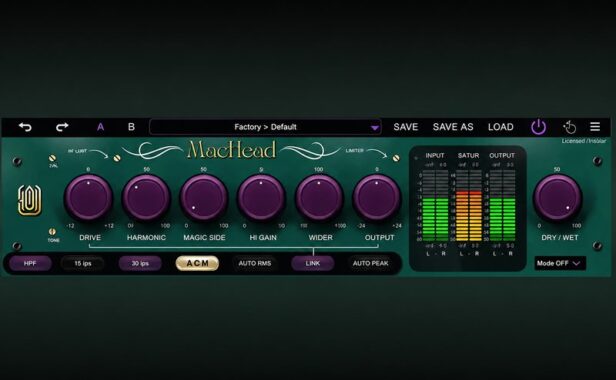The image size is (616, 380).
Task: Click the DRIVE label text
Action: point(90,237)
